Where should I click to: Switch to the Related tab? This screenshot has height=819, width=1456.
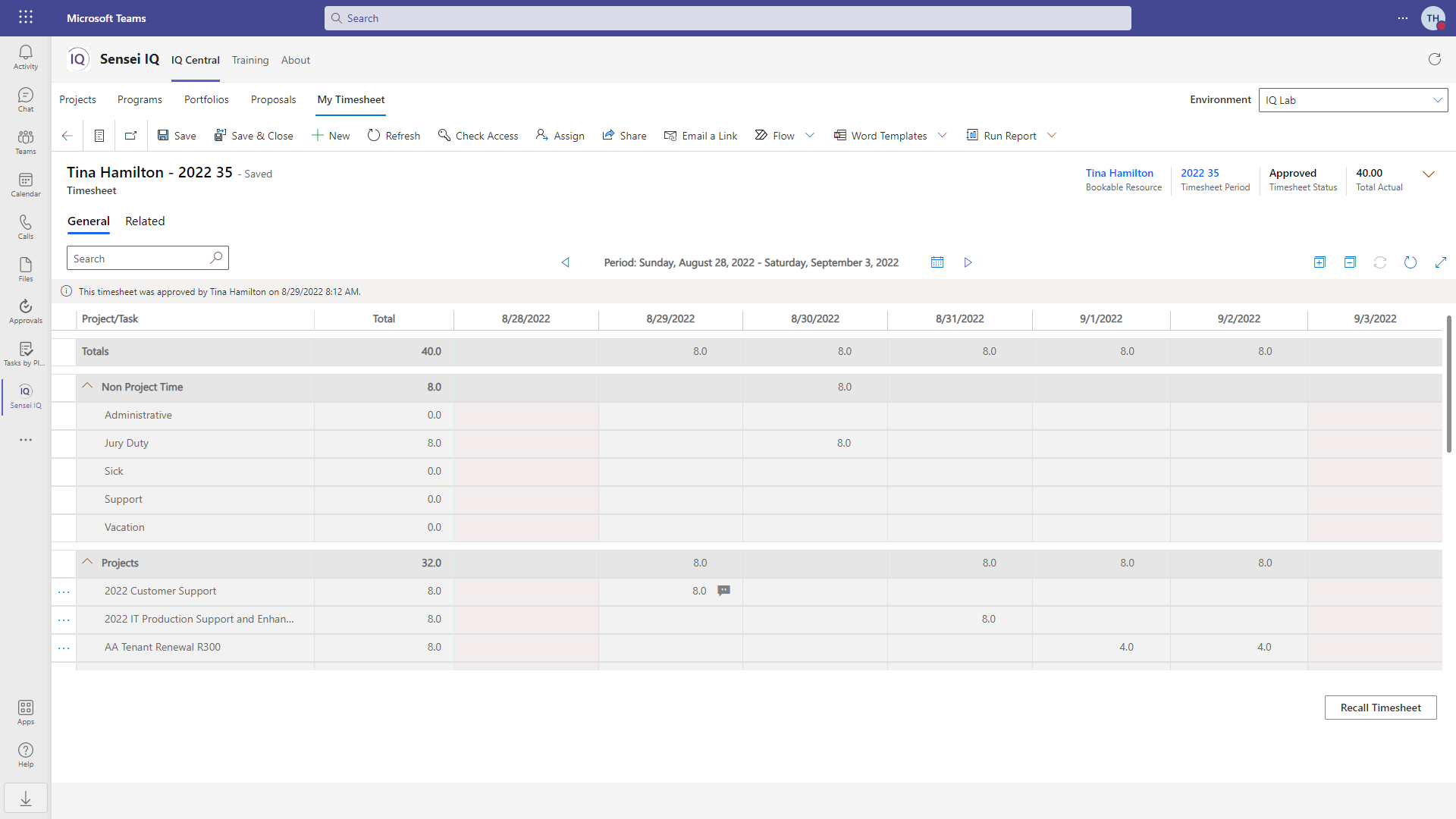coord(145,221)
